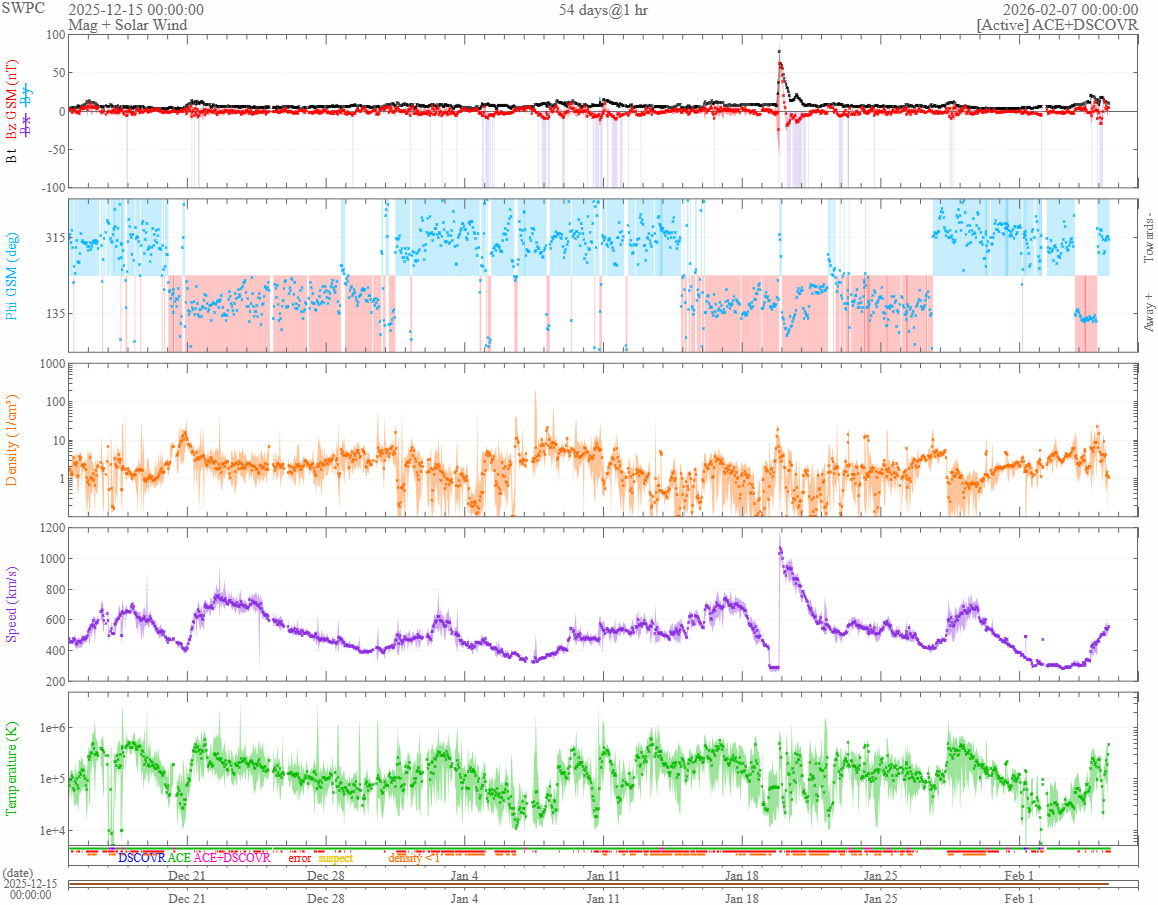Toggle the Phi GSM (deg) axis label
The height and width of the screenshot is (905, 1158).
click(11, 276)
